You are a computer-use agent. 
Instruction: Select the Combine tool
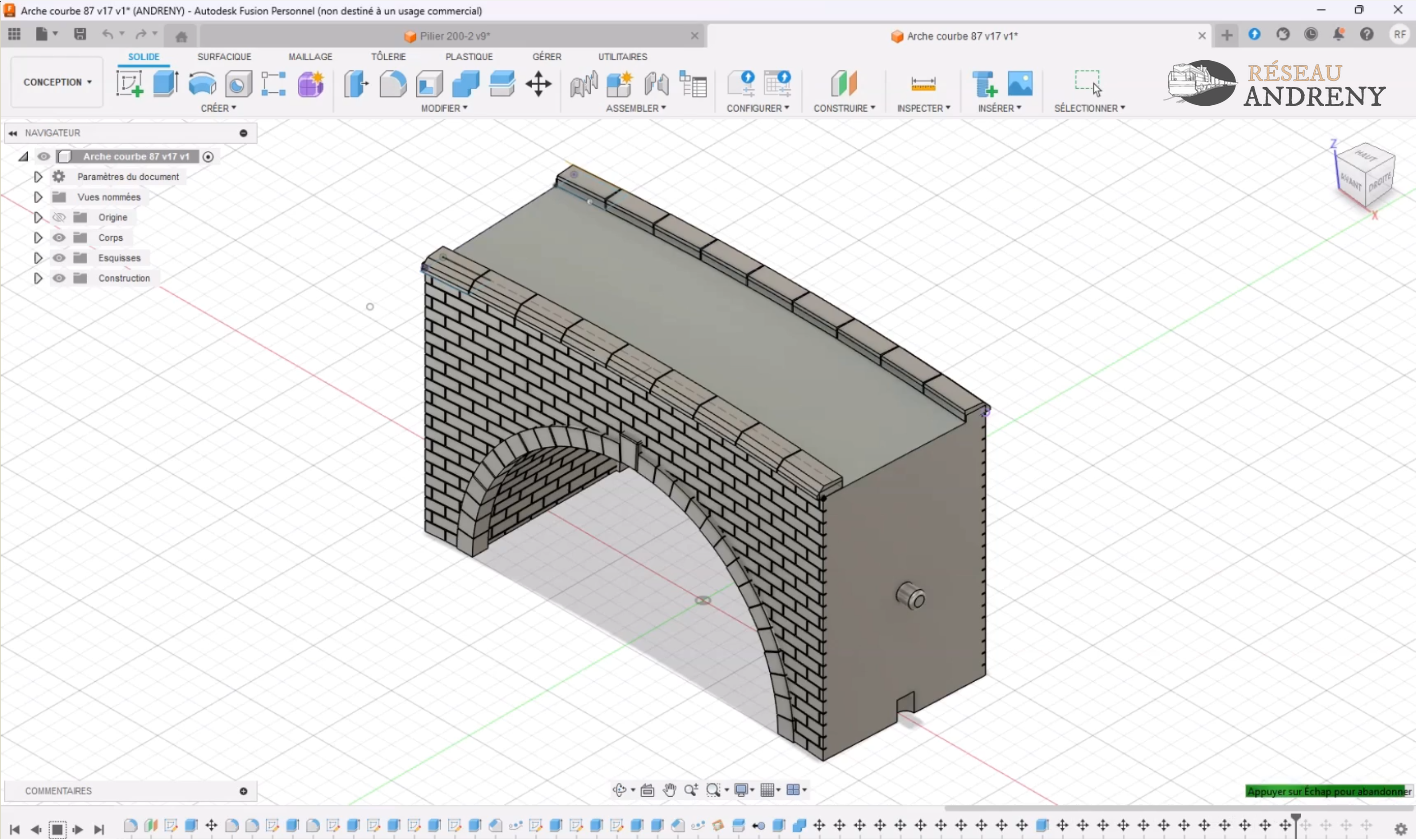click(x=465, y=84)
